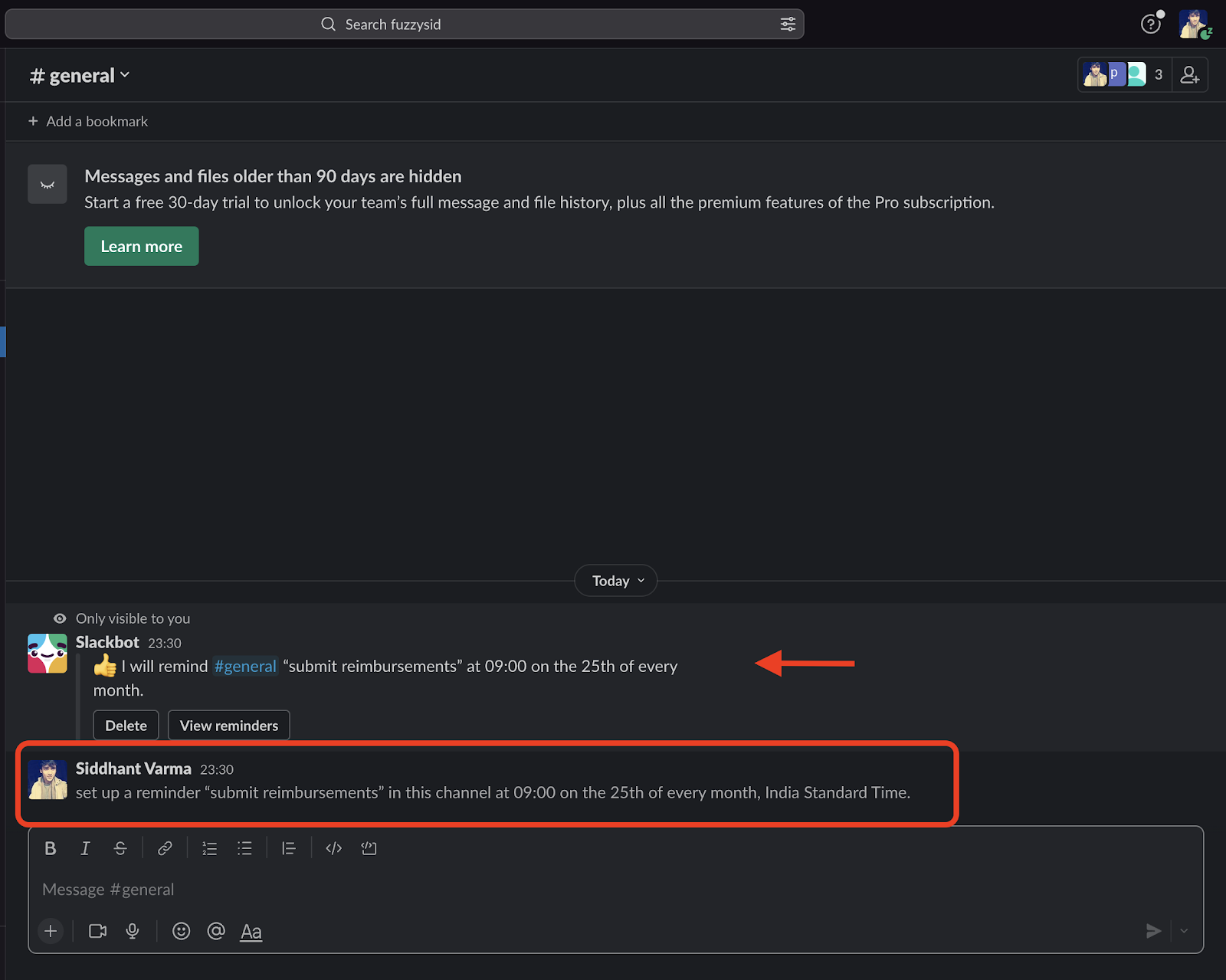Open the Help question mark icon
Screen dimensions: 1226x980
tap(1151, 25)
